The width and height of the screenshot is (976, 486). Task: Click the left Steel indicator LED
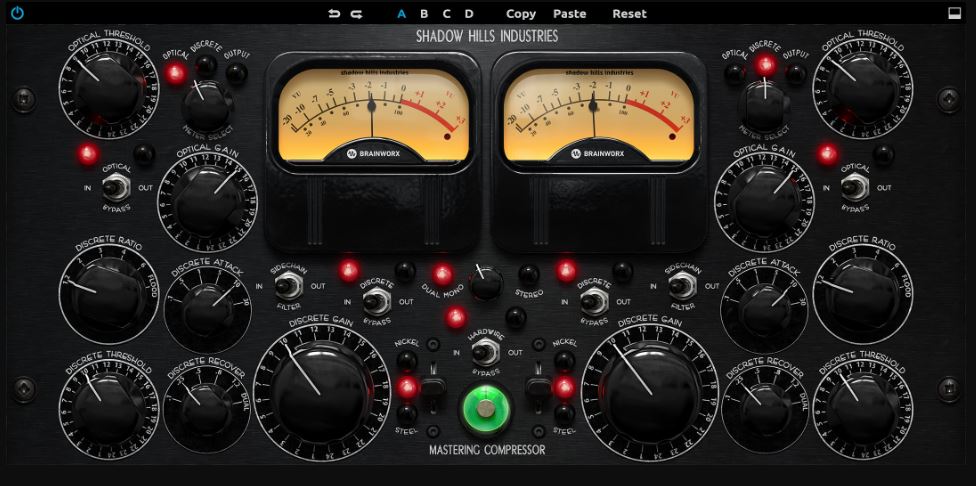406,413
